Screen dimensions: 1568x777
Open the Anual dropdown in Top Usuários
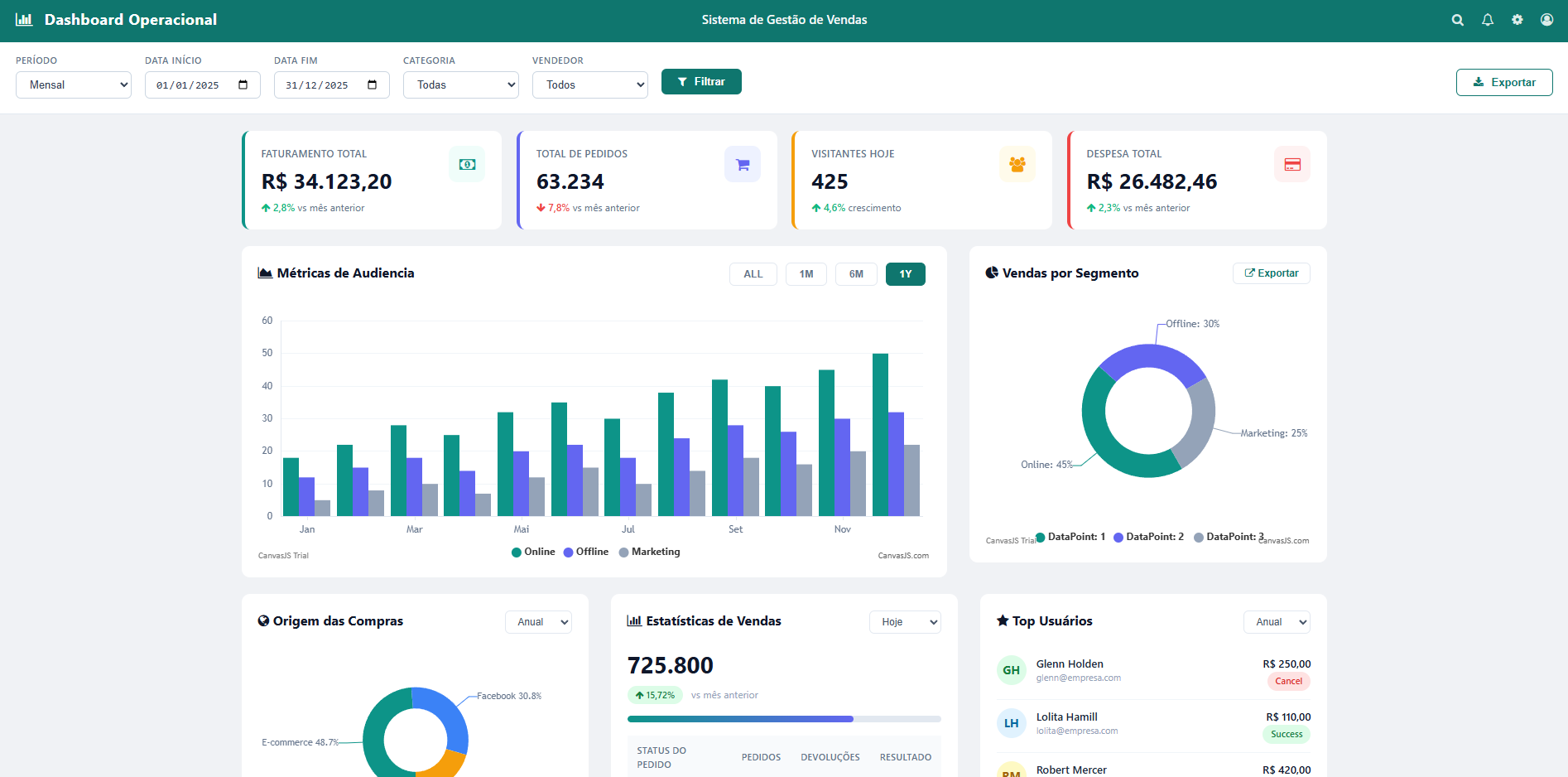pyautogui.click(x=1277, y=622)
